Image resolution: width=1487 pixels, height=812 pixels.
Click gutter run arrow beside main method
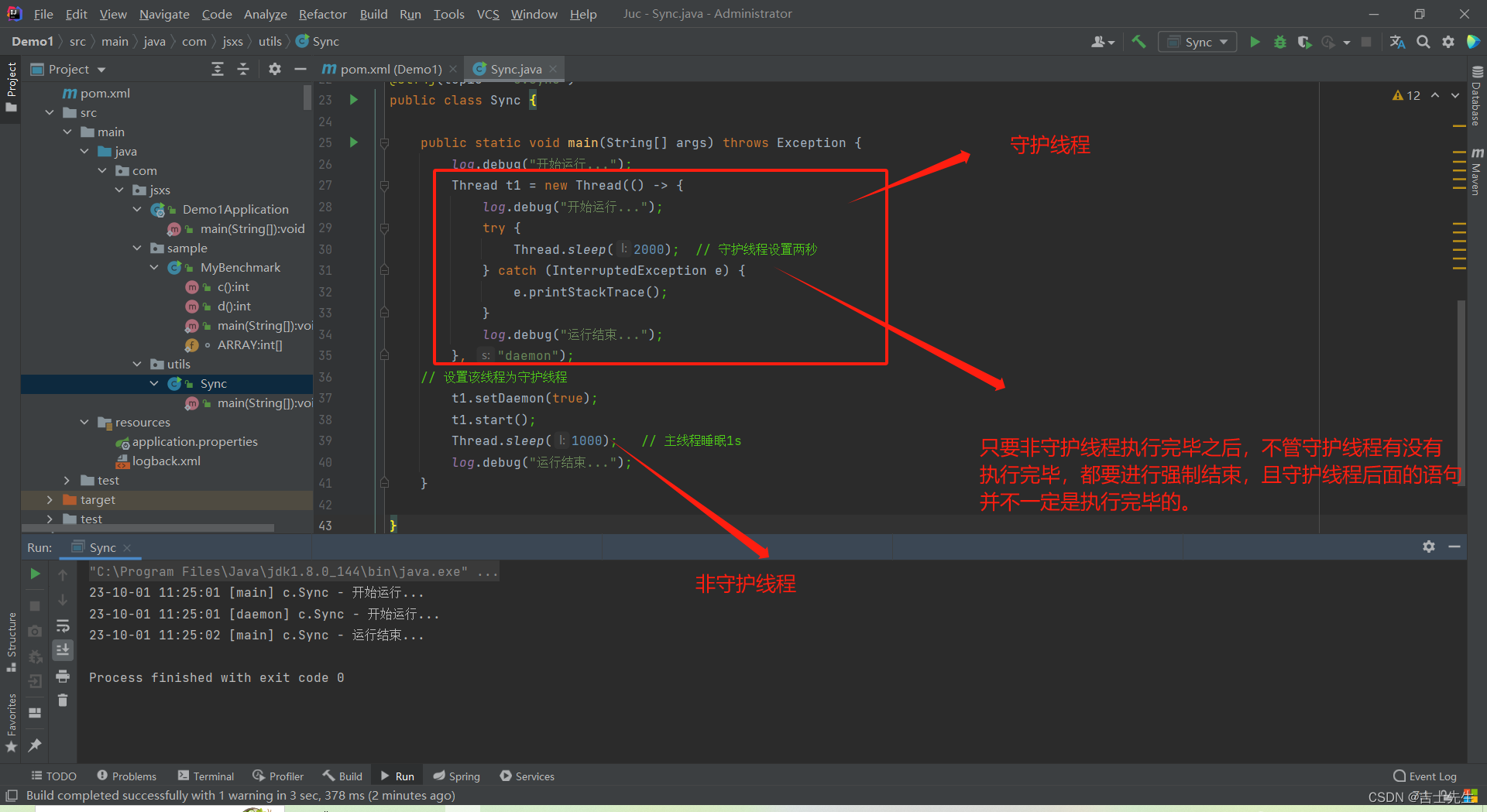point(354,142)
